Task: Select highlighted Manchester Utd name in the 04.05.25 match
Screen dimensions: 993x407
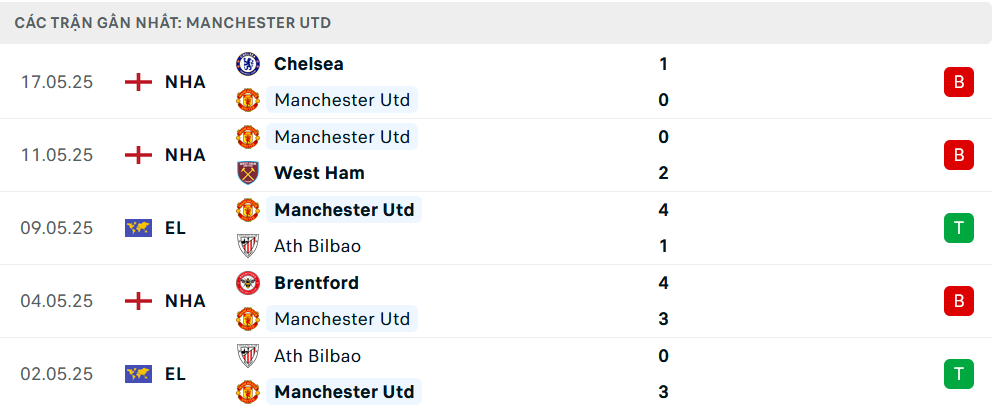Action: (x=342, y=318)
